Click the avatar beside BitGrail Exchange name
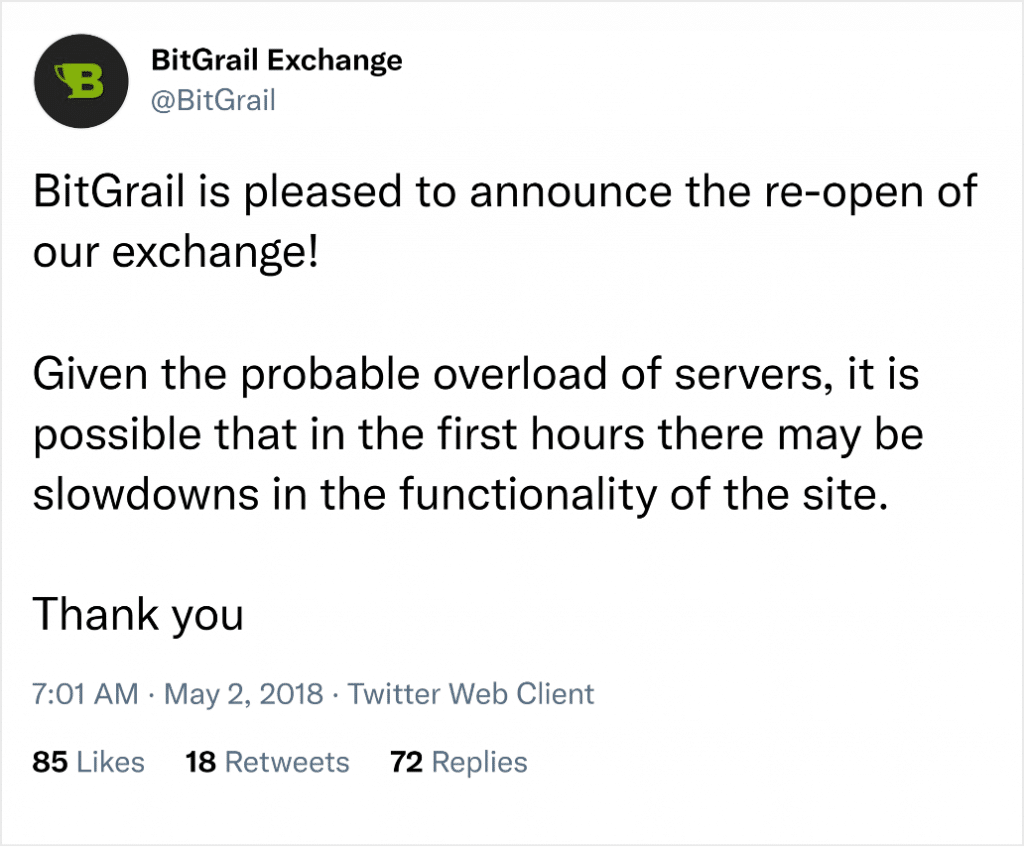 (x=81, y=81)
